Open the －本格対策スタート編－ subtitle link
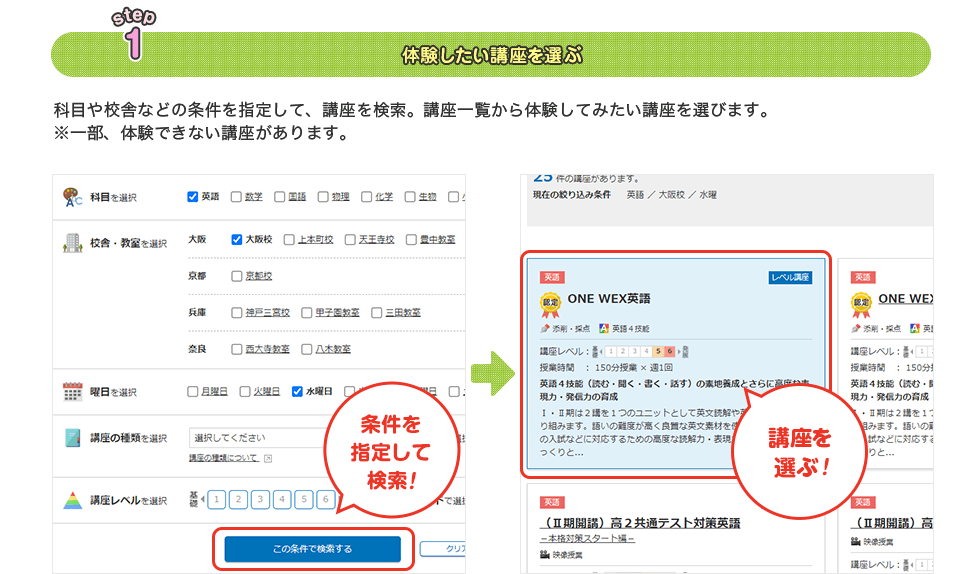 pos(588,538)
